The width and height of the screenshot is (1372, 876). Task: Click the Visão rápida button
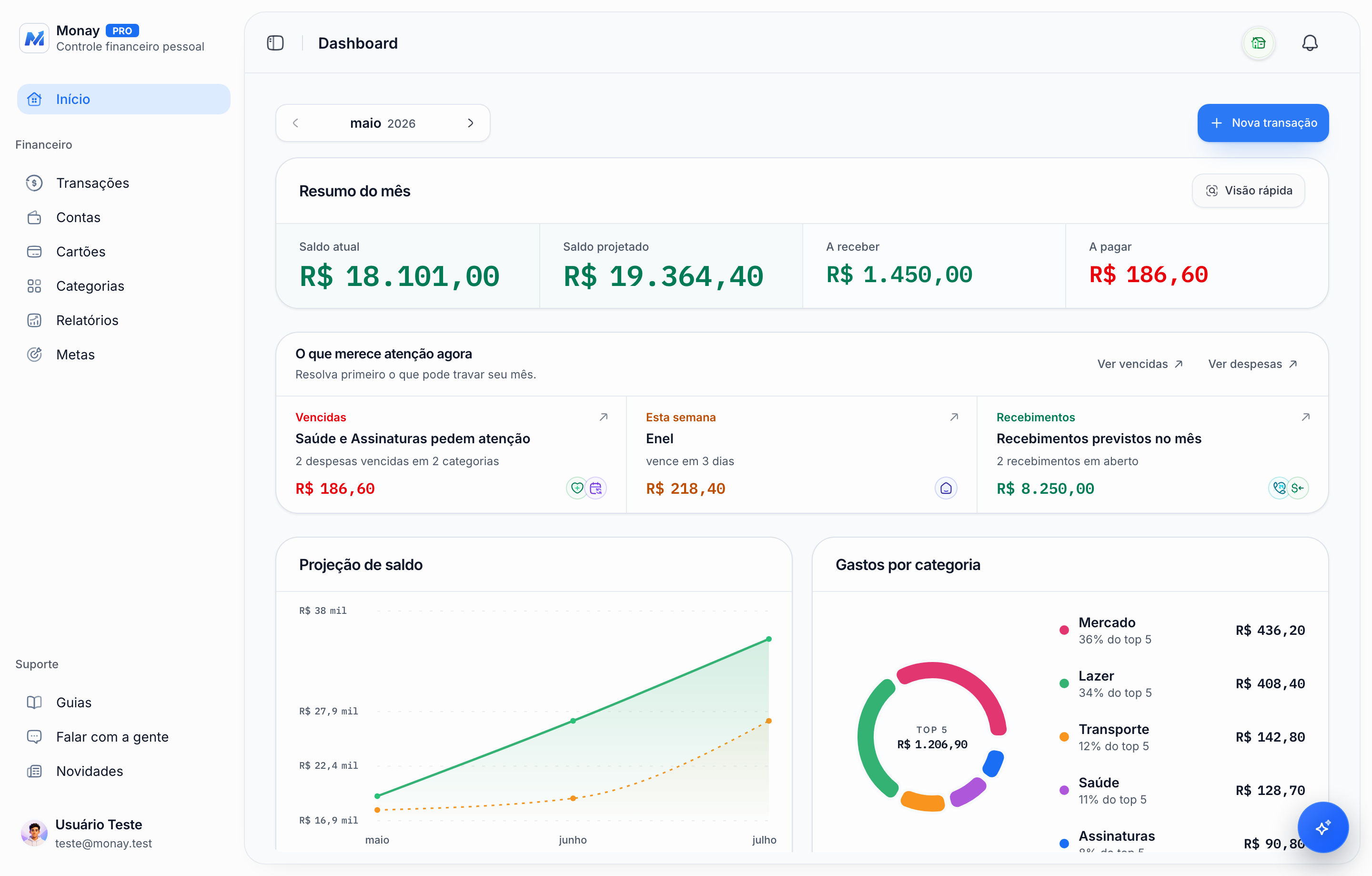pos(1248,190)
